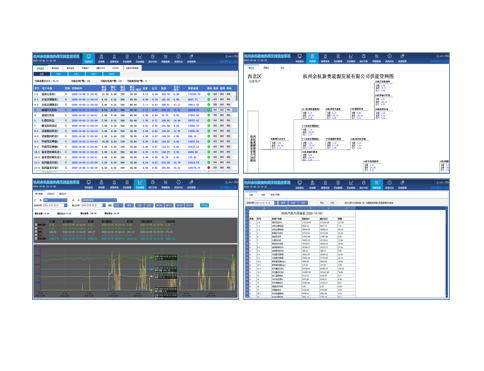
Task: Select the pen-shaped settings icon in the daily report window's navigation bar
Action: 402,184
